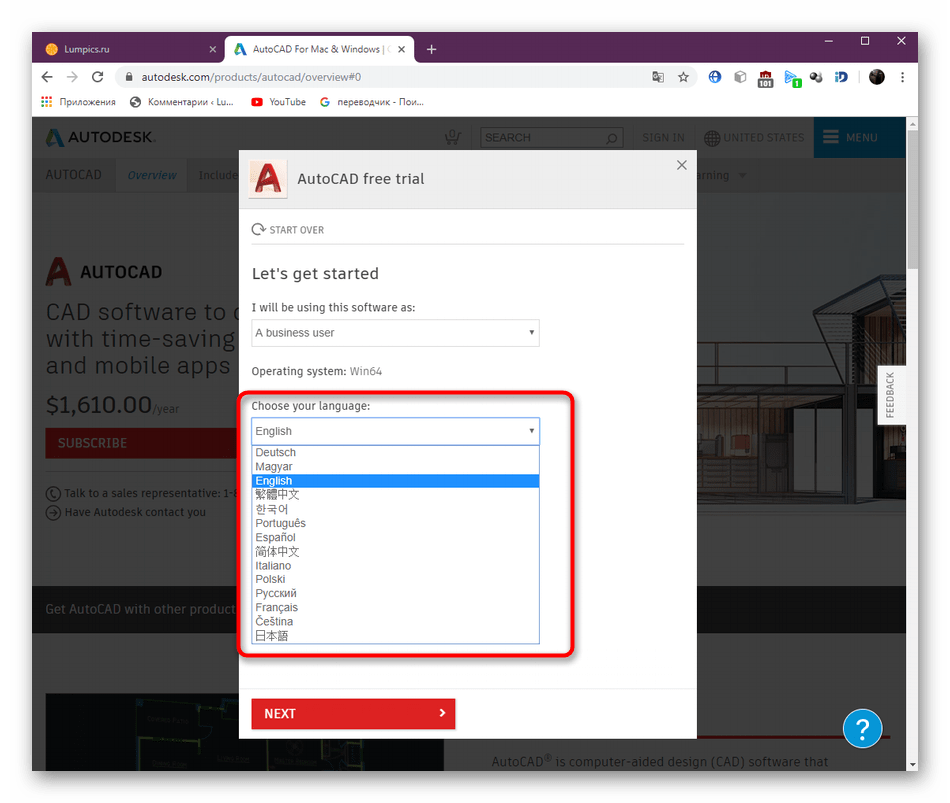Open the Комментарии bookmark
Screen dimensions: 950x803
coord(182,102)
